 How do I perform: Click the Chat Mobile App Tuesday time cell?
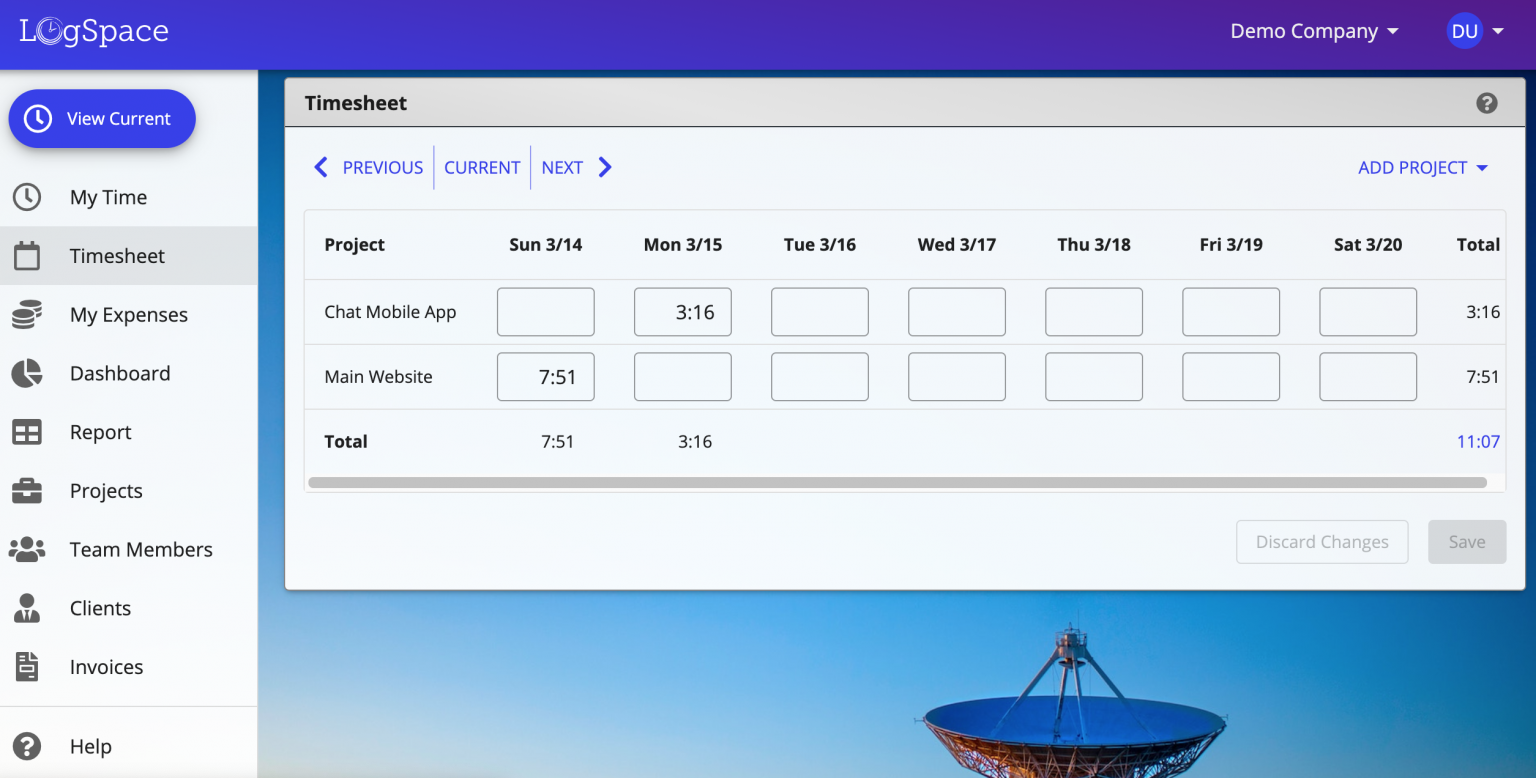(x=819, y=311)
